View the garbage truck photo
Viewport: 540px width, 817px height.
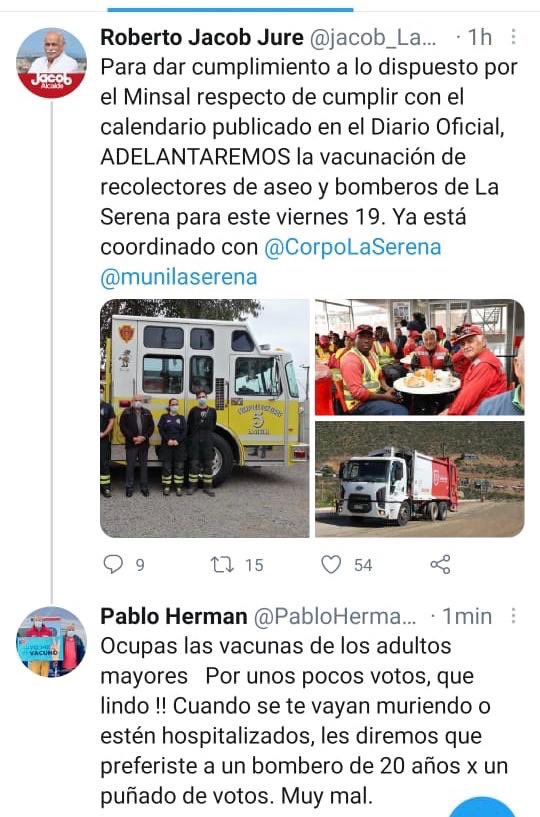point(420,479)
